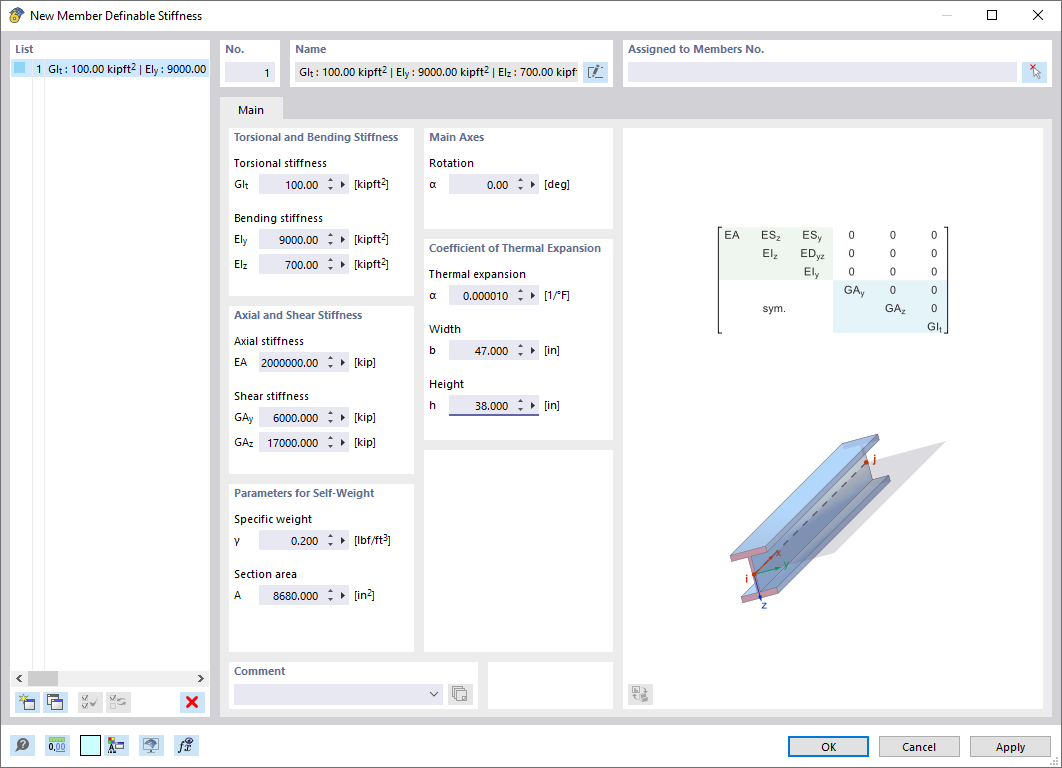The width and height of the screenshot is (1062, 768).
Task: Confirm settings with OK
Action: click(x=827, y=746)
